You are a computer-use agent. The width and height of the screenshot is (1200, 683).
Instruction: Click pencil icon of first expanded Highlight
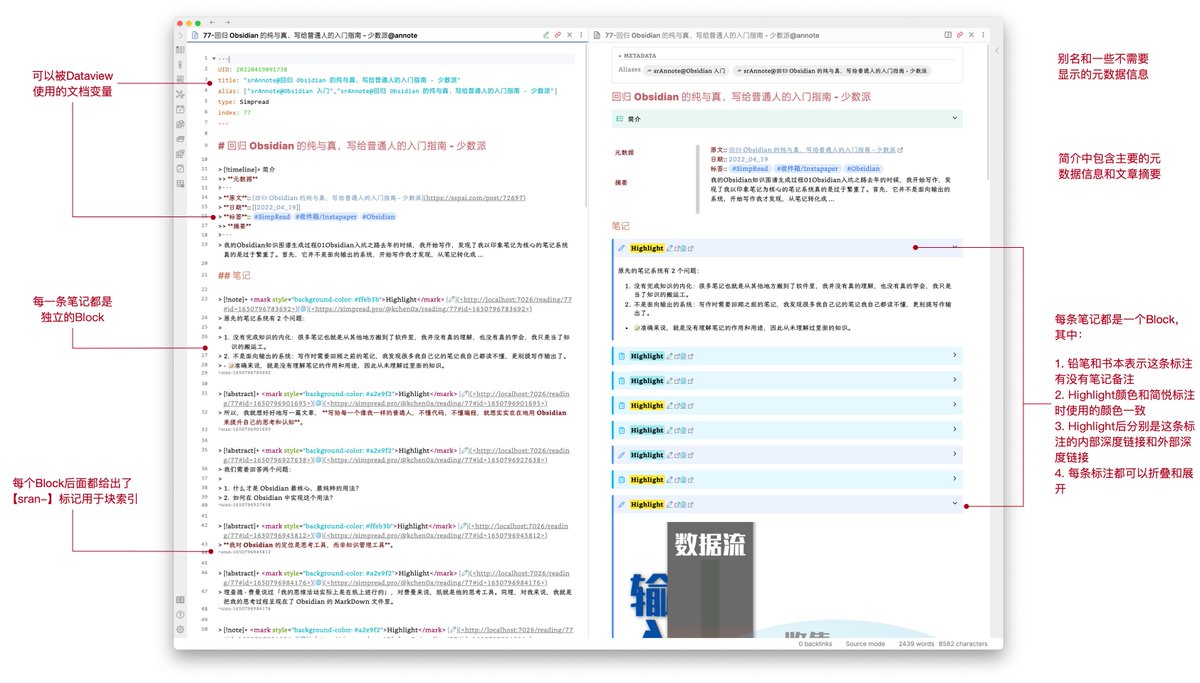[x=621, y=248]
